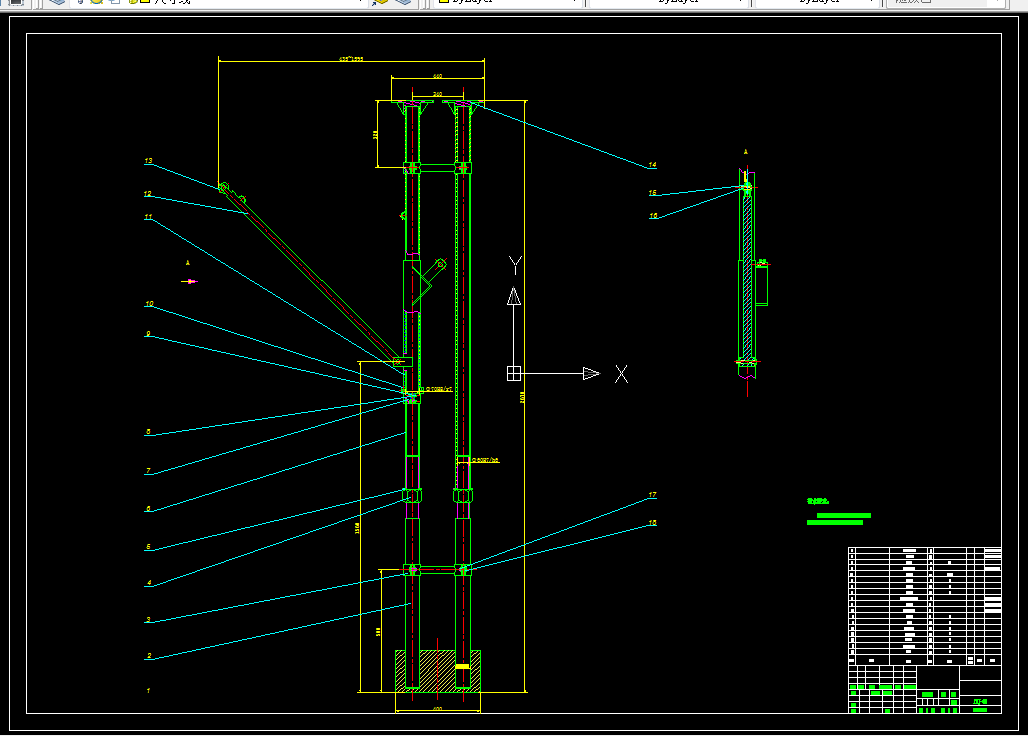
Task: Select part callout number 6
Action: [148, 509]
